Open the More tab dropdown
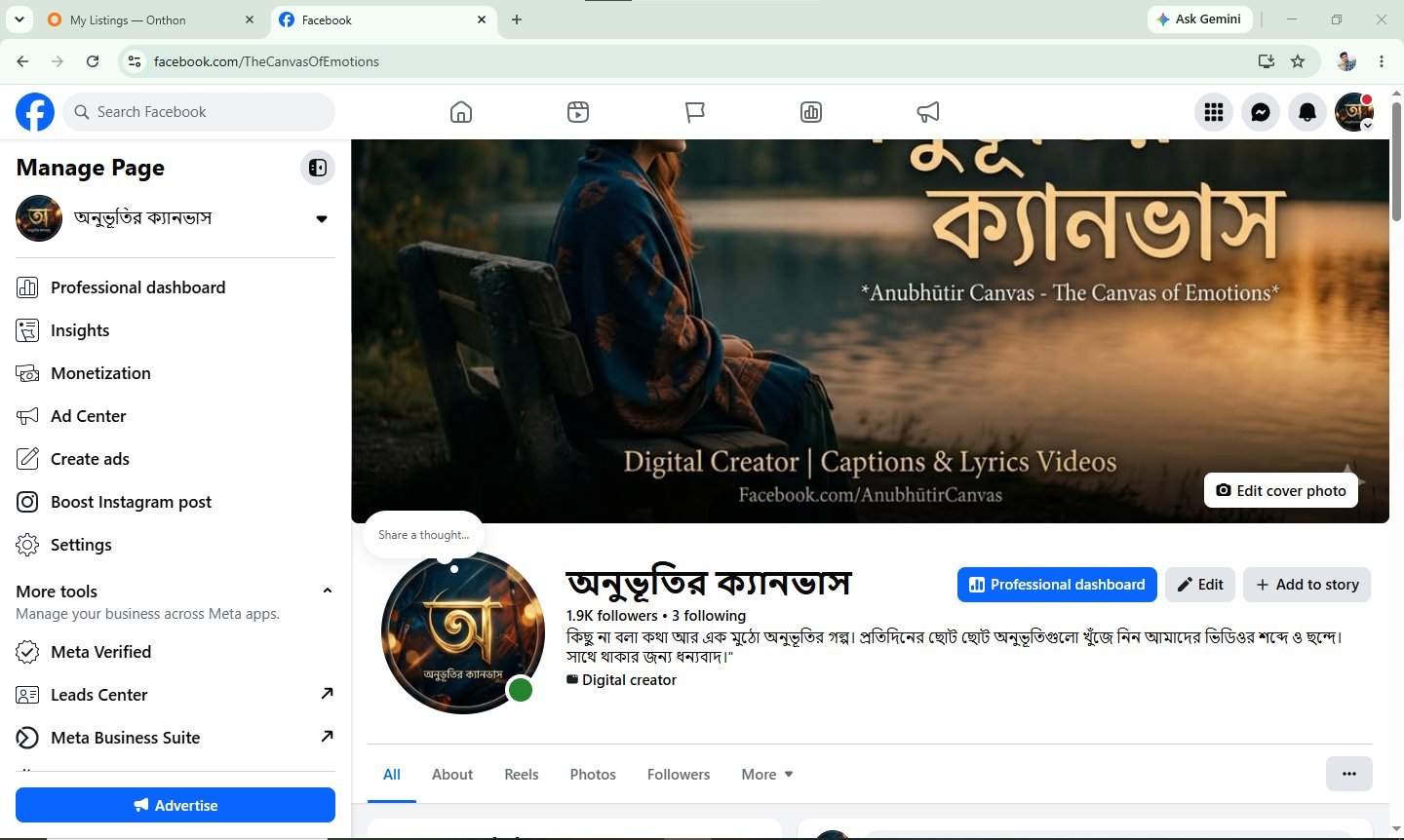 767,775
